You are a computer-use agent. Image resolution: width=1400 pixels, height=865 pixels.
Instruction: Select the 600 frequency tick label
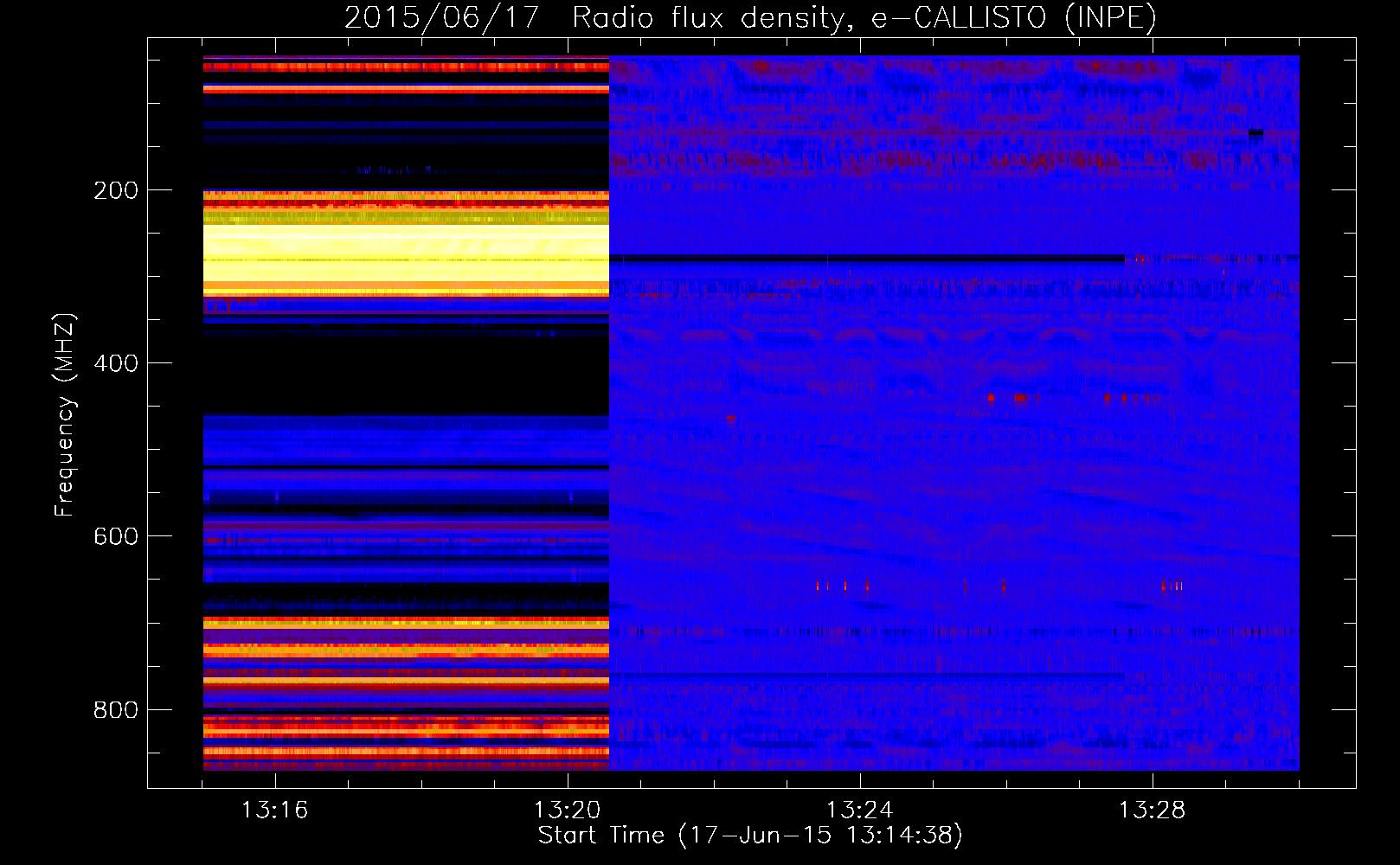116,536
